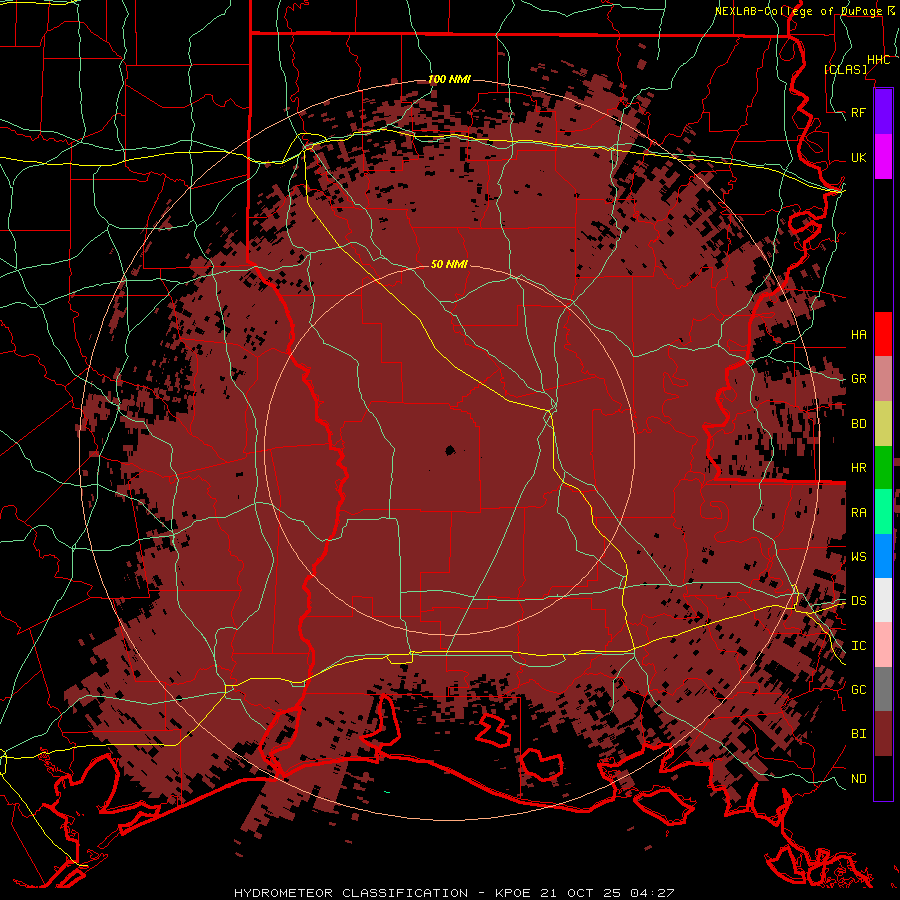The image size is (900, 900).
Task: Select the pinkish GR legend color block
Action: click(883, 379)
